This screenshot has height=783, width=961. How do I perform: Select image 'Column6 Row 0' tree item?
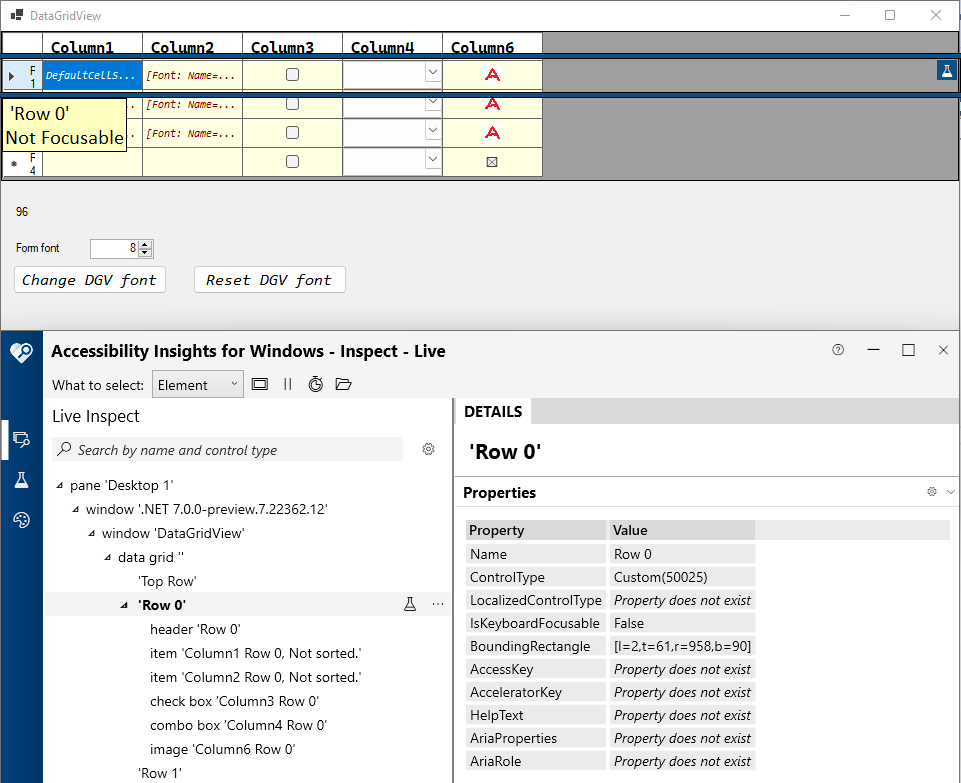pyautogui.click(x=222, y=749)
